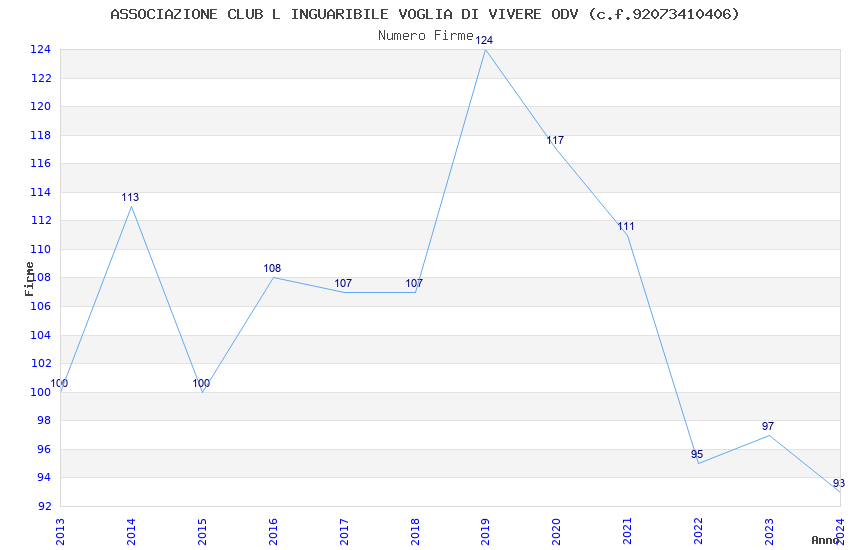
Task: Click the 'Numero Firme' subtitle
Action: coord(426,35)
